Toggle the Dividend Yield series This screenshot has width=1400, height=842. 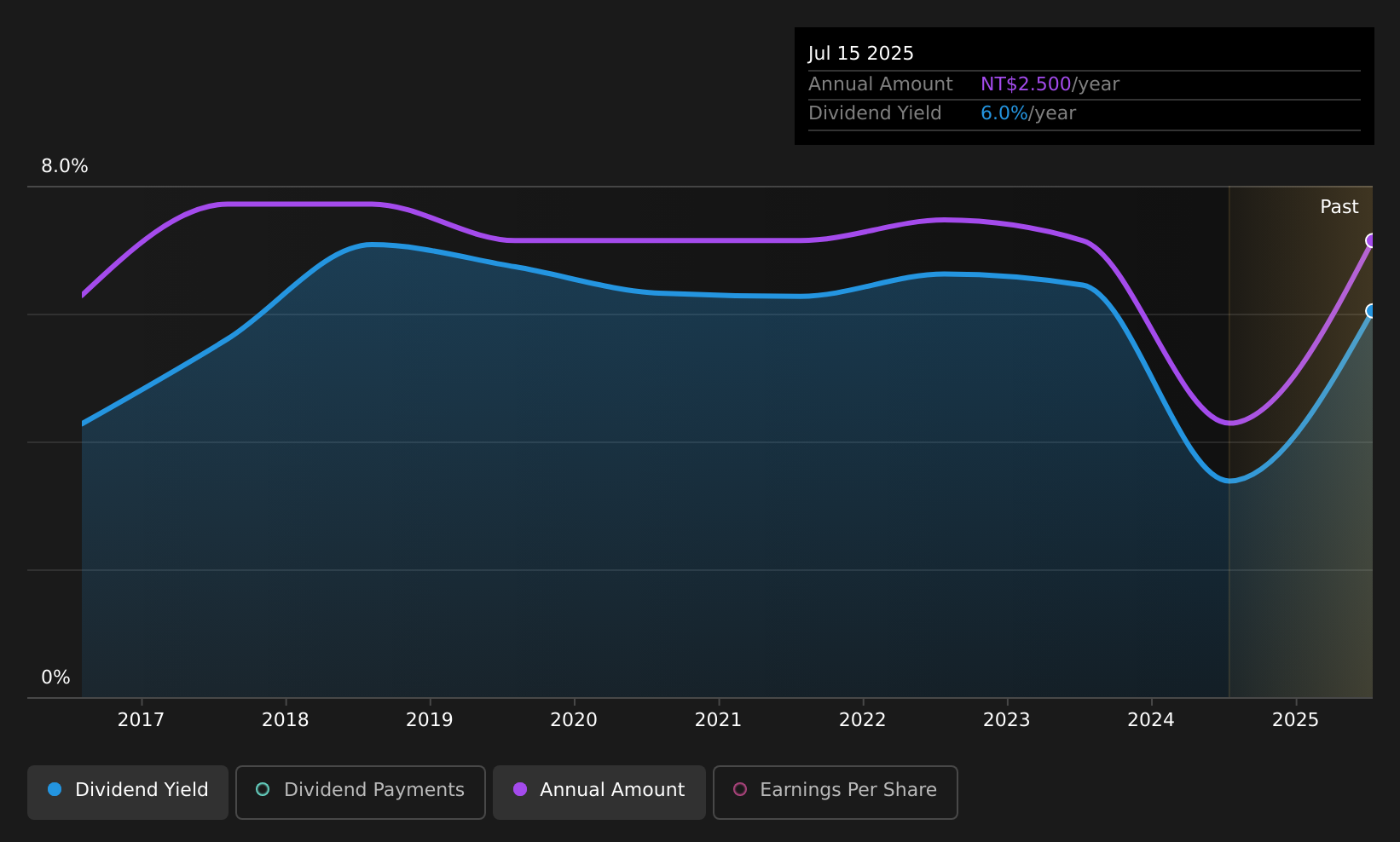128,793
